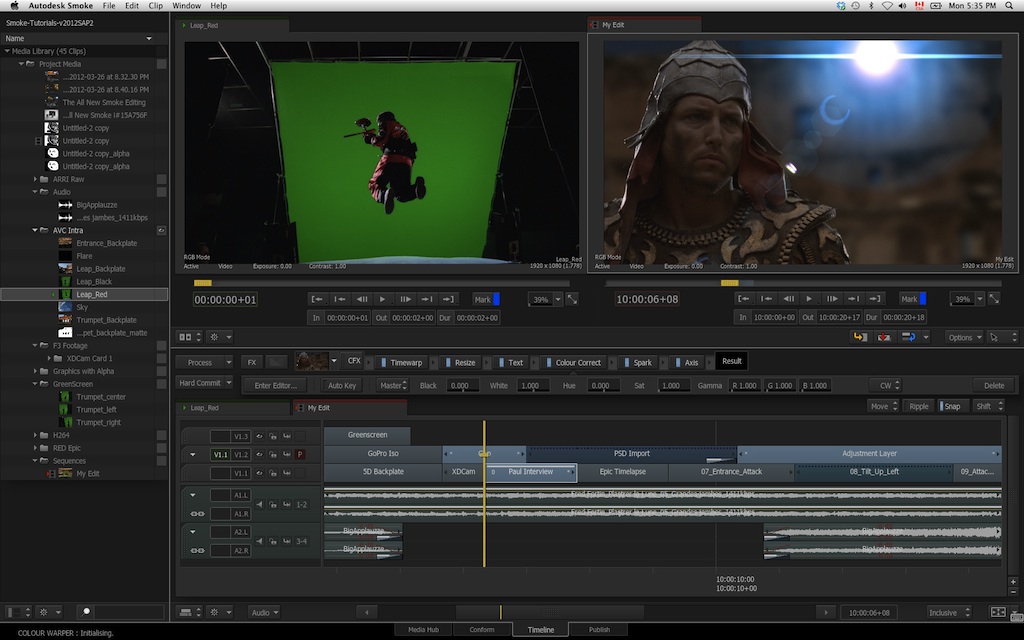
Task: Click the Auto Key button
Action: click(342, 385)
